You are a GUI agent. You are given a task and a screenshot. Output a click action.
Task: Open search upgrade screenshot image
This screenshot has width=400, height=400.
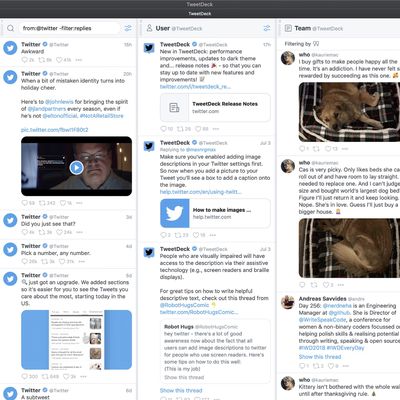pos(76,340)
